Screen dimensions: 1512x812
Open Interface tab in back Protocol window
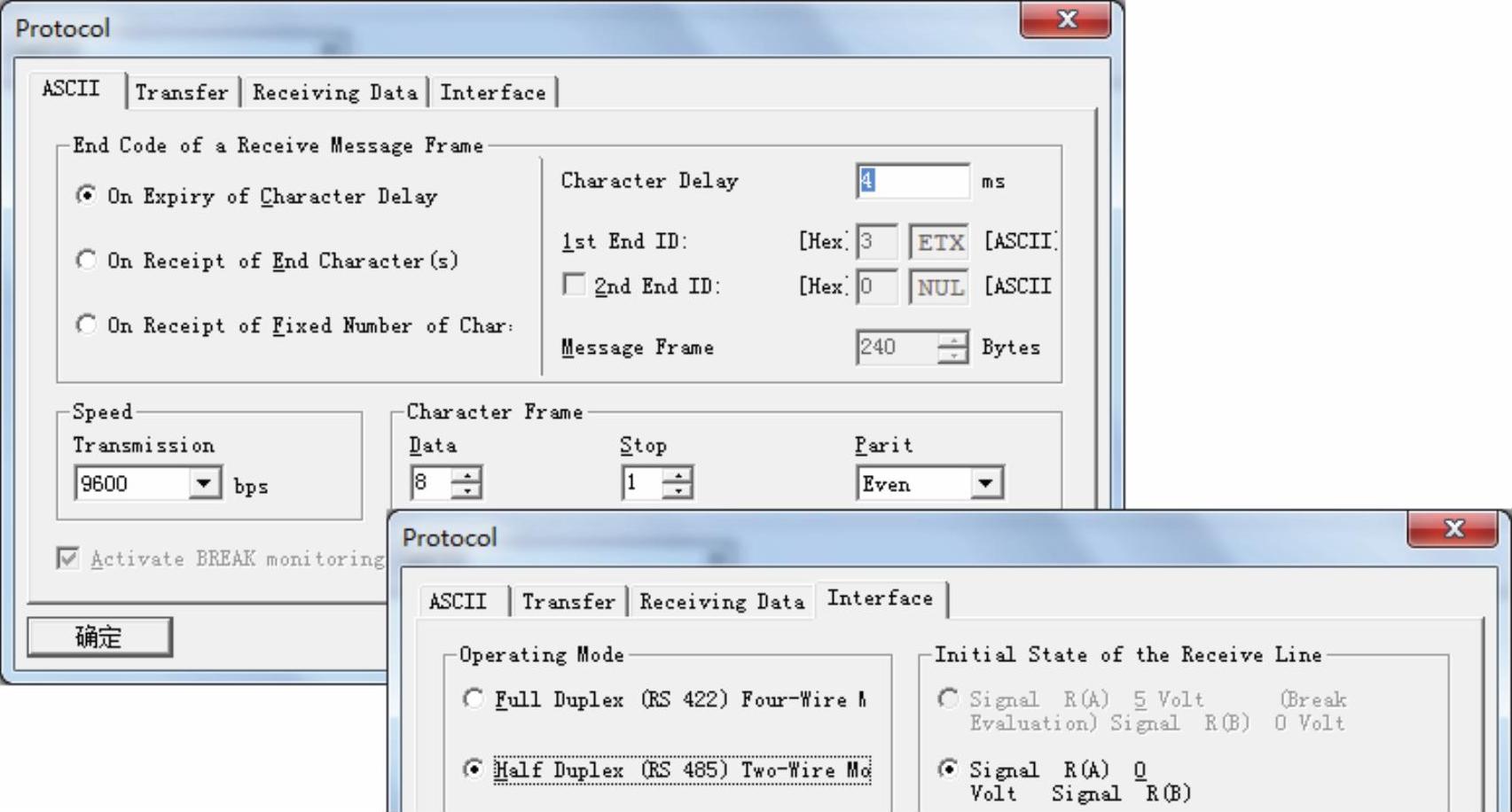[x=493, y=92]
